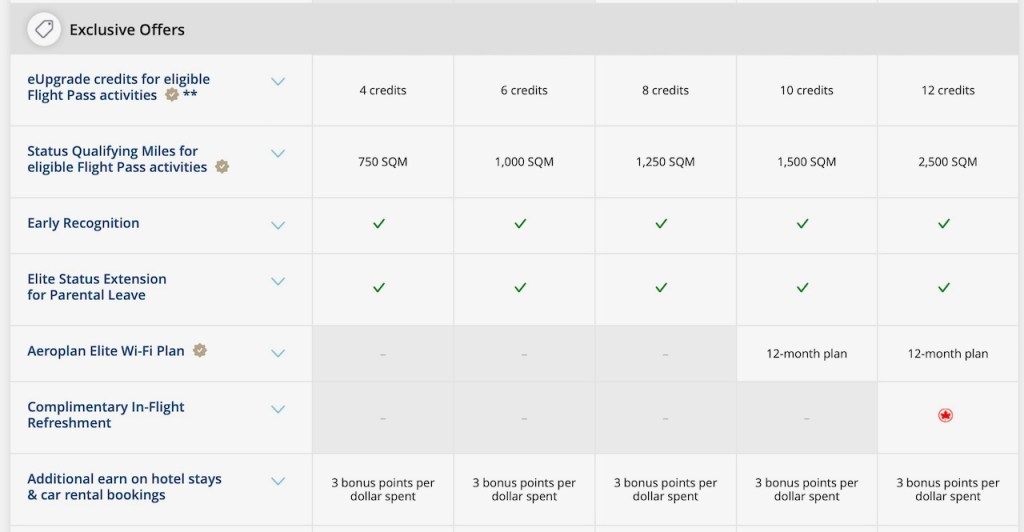Click the 12-month plan cell in fourth column
The height and width of the screenshot is (532, 1024).
806,354
